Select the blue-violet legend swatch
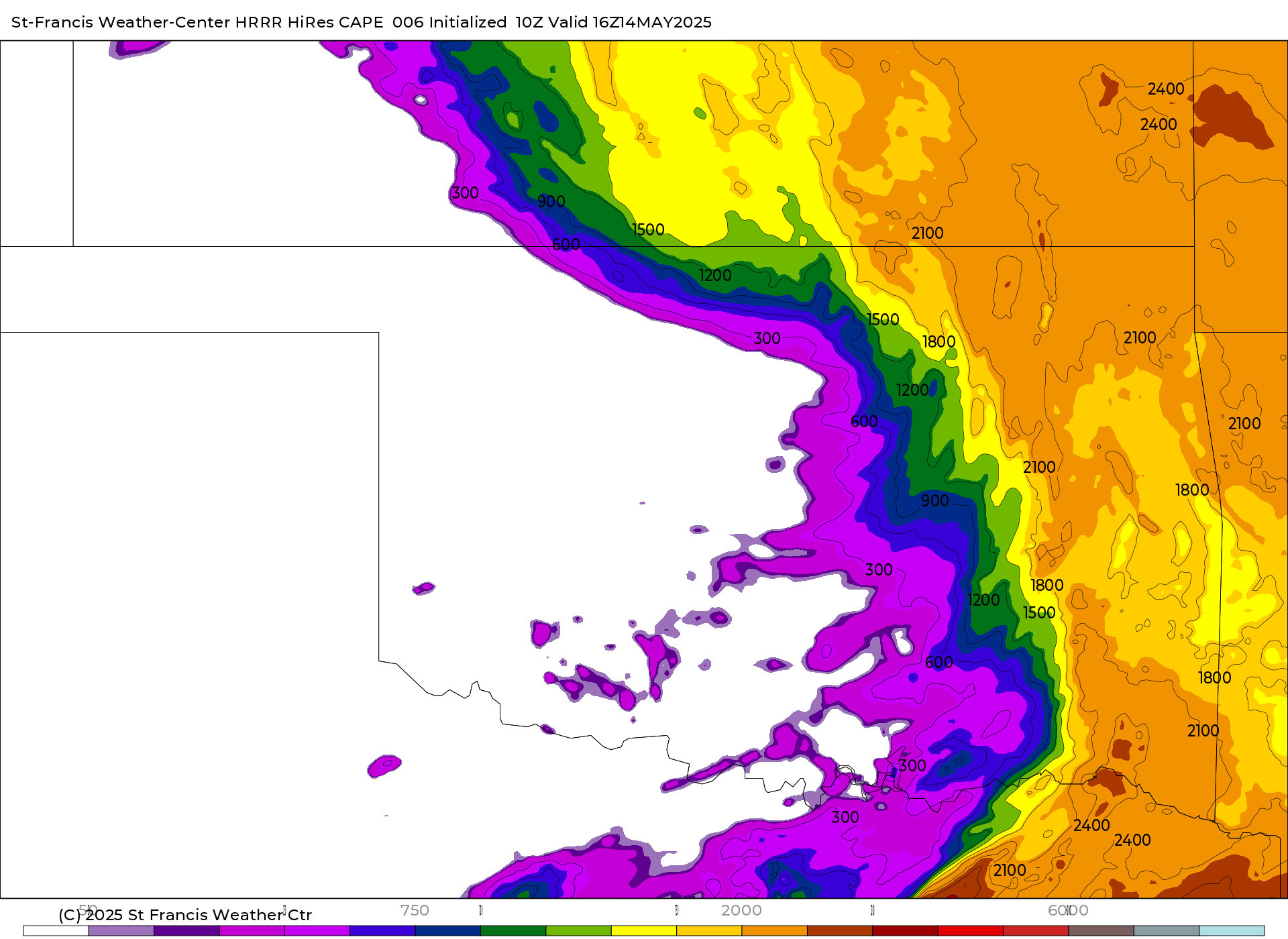This screenshot has height=939, width=1288. coord(382,931)
